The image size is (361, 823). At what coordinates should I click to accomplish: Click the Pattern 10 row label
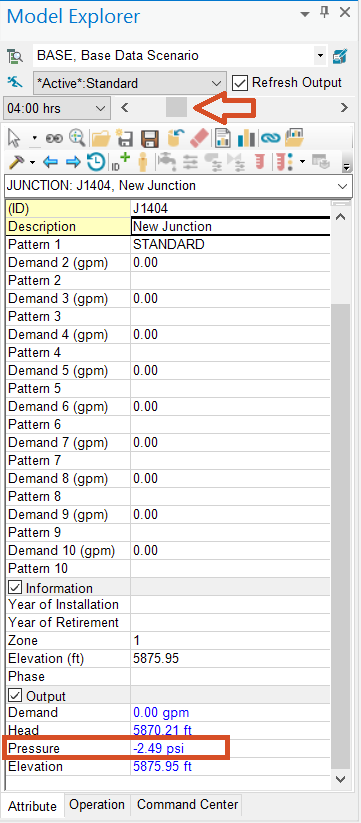click(38, 568)
